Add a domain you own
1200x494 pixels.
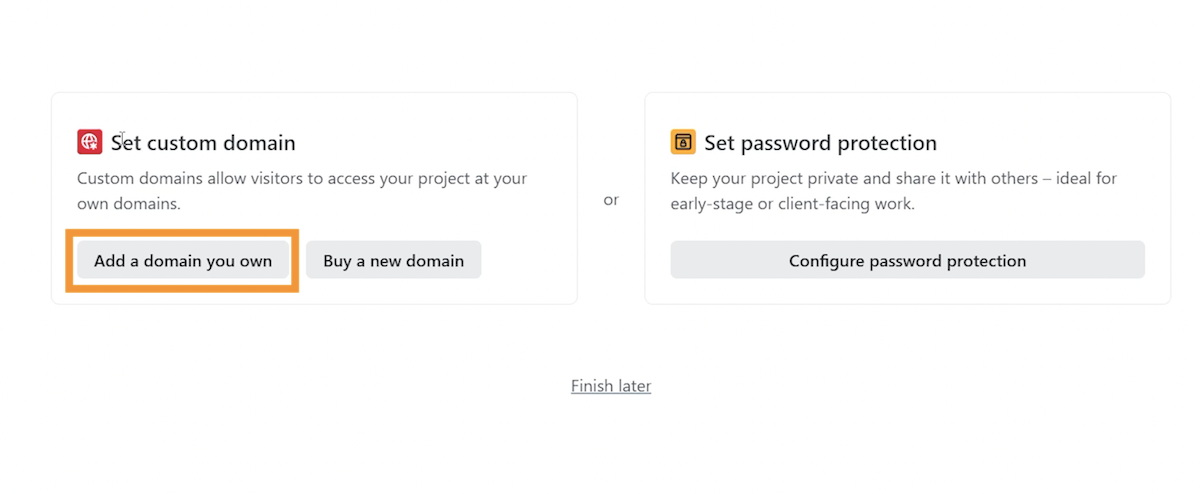pos(183,261)
